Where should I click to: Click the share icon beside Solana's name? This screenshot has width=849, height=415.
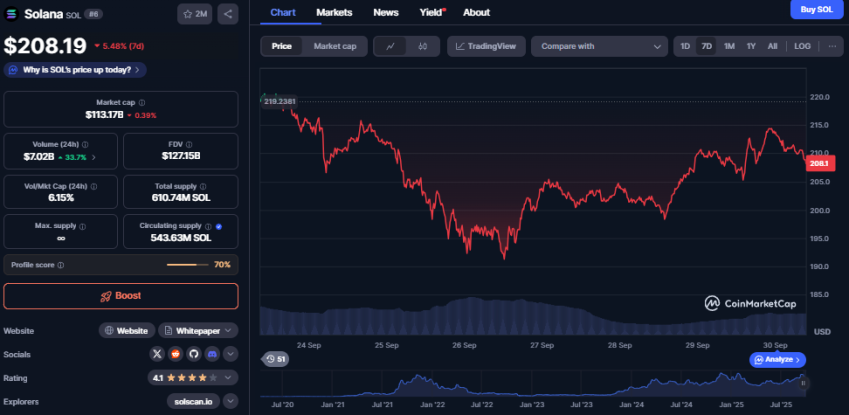pos(228,14)
